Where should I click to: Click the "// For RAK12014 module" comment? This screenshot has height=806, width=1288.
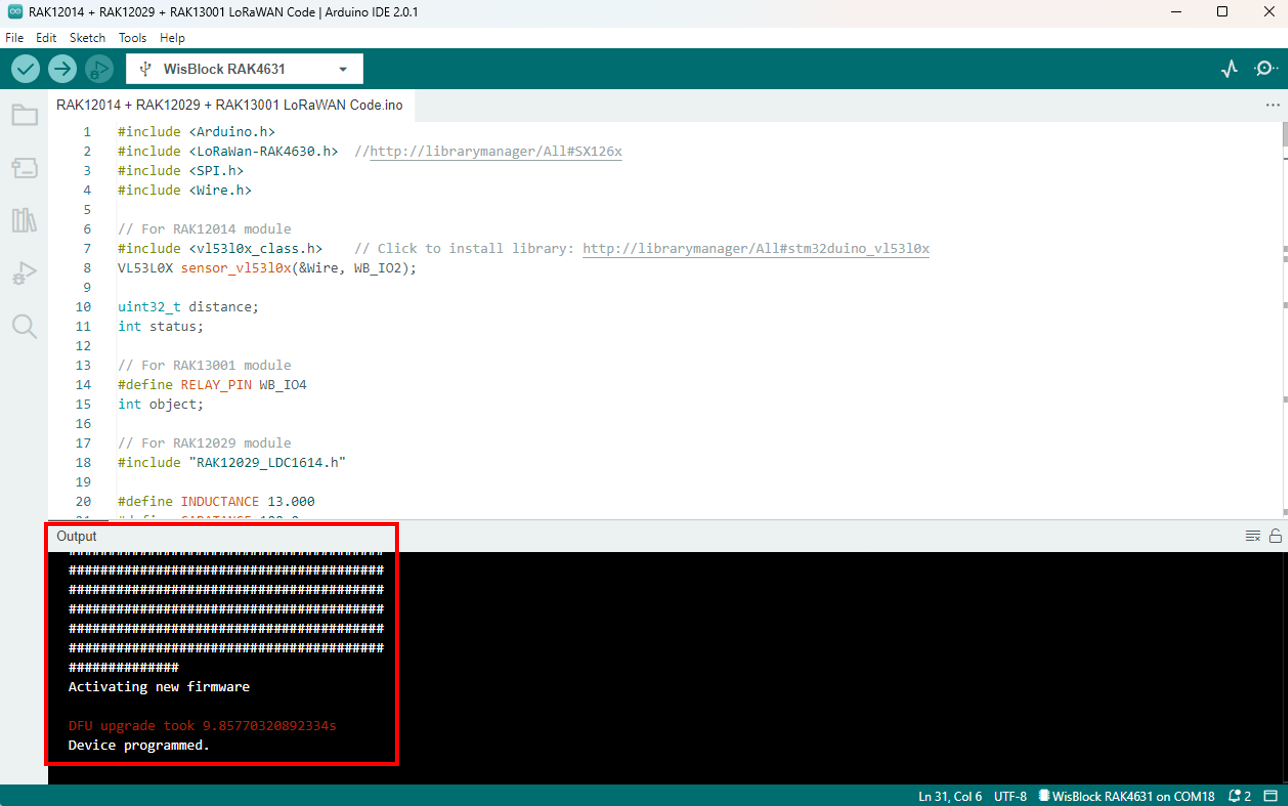[x=204, y=229]
